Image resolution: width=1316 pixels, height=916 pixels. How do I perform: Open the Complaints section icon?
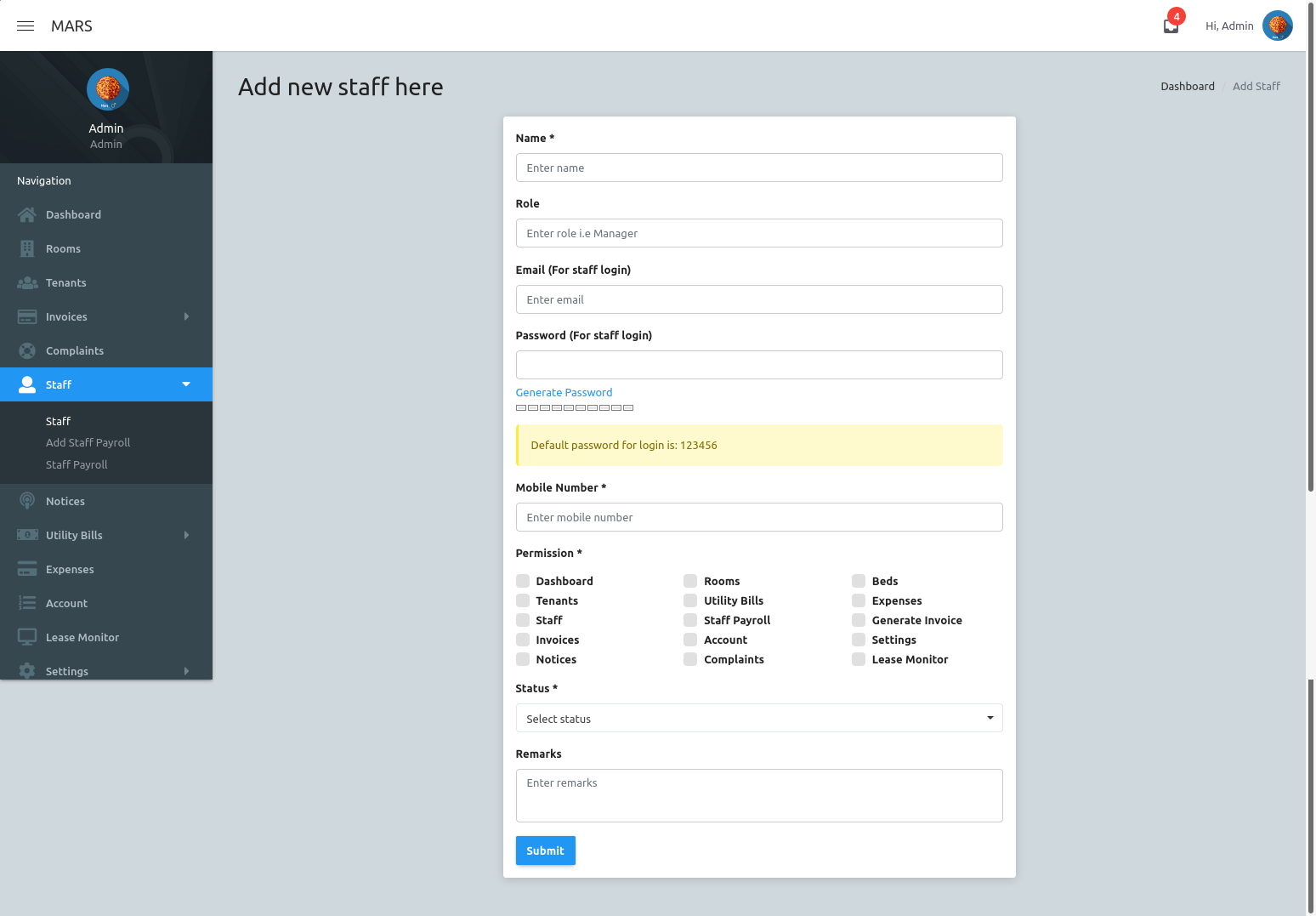(x=28, y=350)
